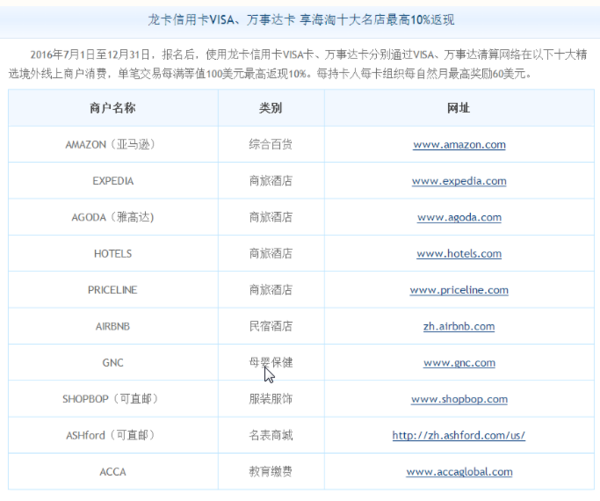Click 商旅酒店 in the PRICELINE row

[x=271, y=290]
